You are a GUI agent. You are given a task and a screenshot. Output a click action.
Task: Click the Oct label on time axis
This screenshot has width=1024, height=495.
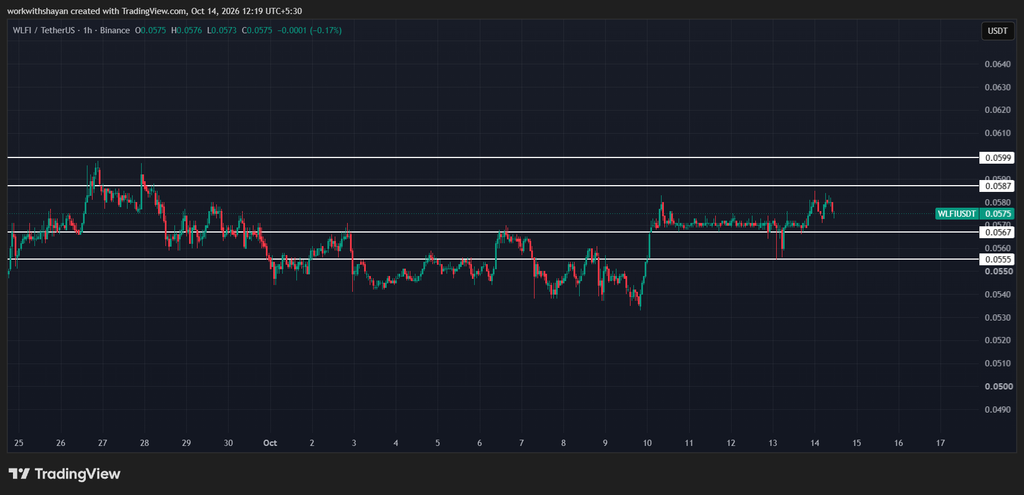coord(270,443)
